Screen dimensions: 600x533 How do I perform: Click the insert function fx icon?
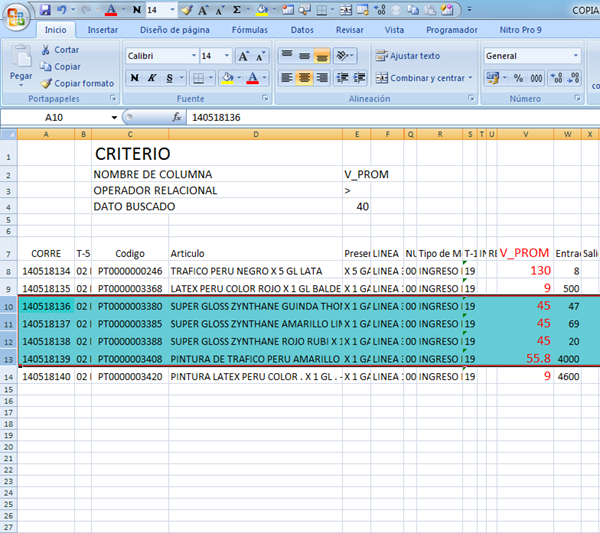click(x=176, y=117)
